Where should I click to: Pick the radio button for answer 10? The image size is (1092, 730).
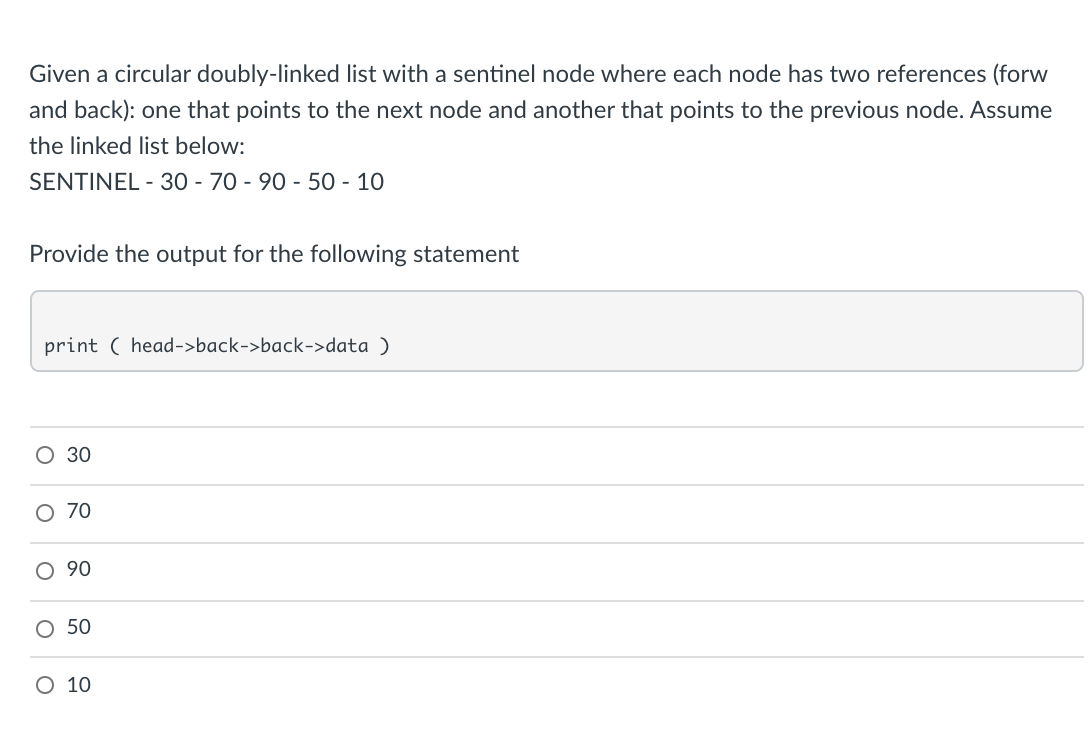[x=45, y=685]
